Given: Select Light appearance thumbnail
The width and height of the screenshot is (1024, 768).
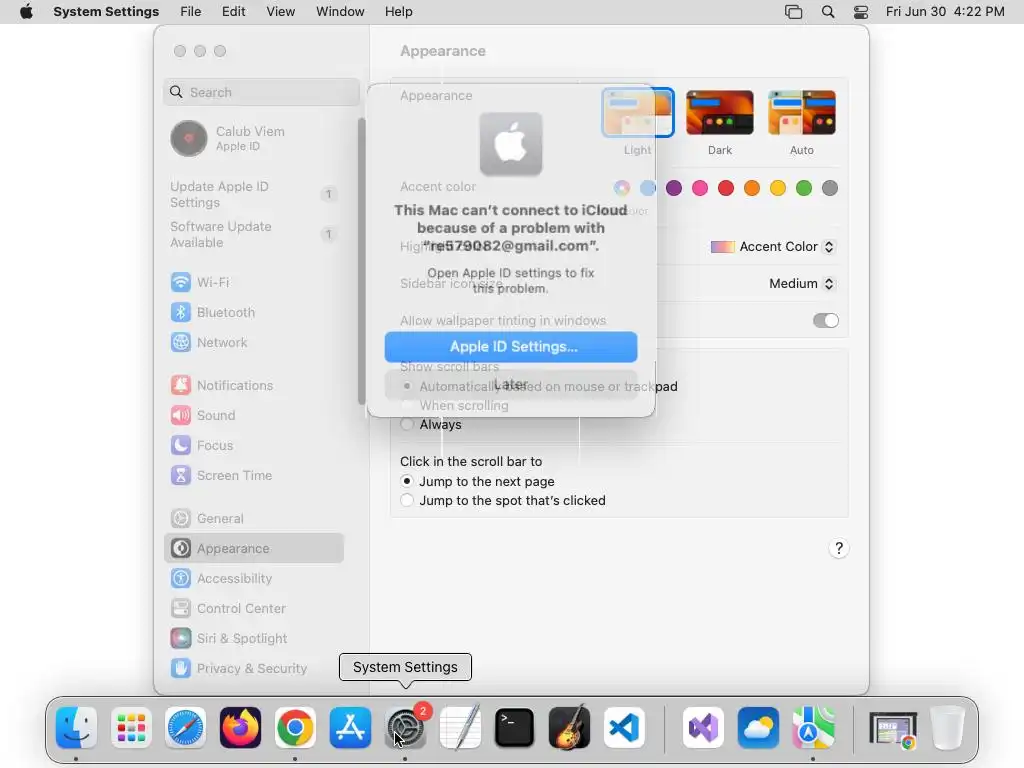Looking at the screenshot, I should coord(637,113).
